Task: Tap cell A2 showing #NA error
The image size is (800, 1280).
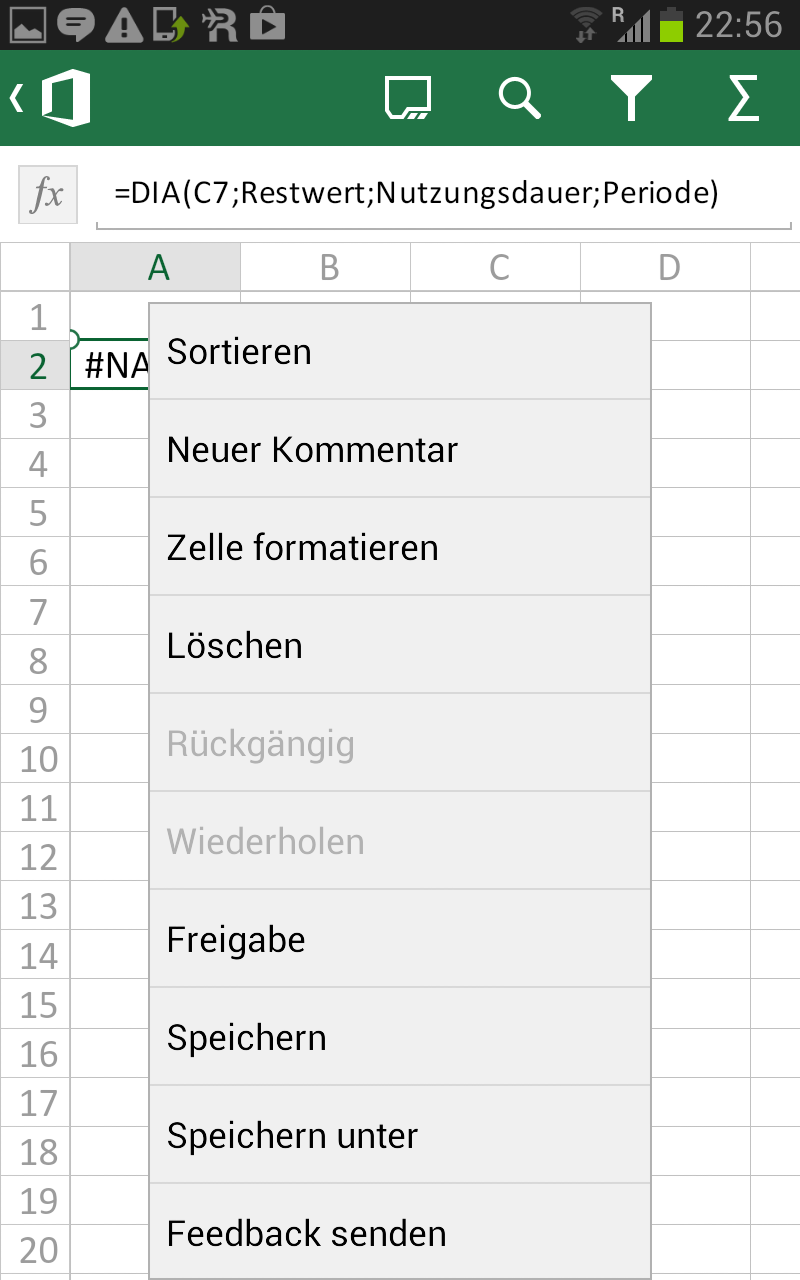Action: (110, 366)
